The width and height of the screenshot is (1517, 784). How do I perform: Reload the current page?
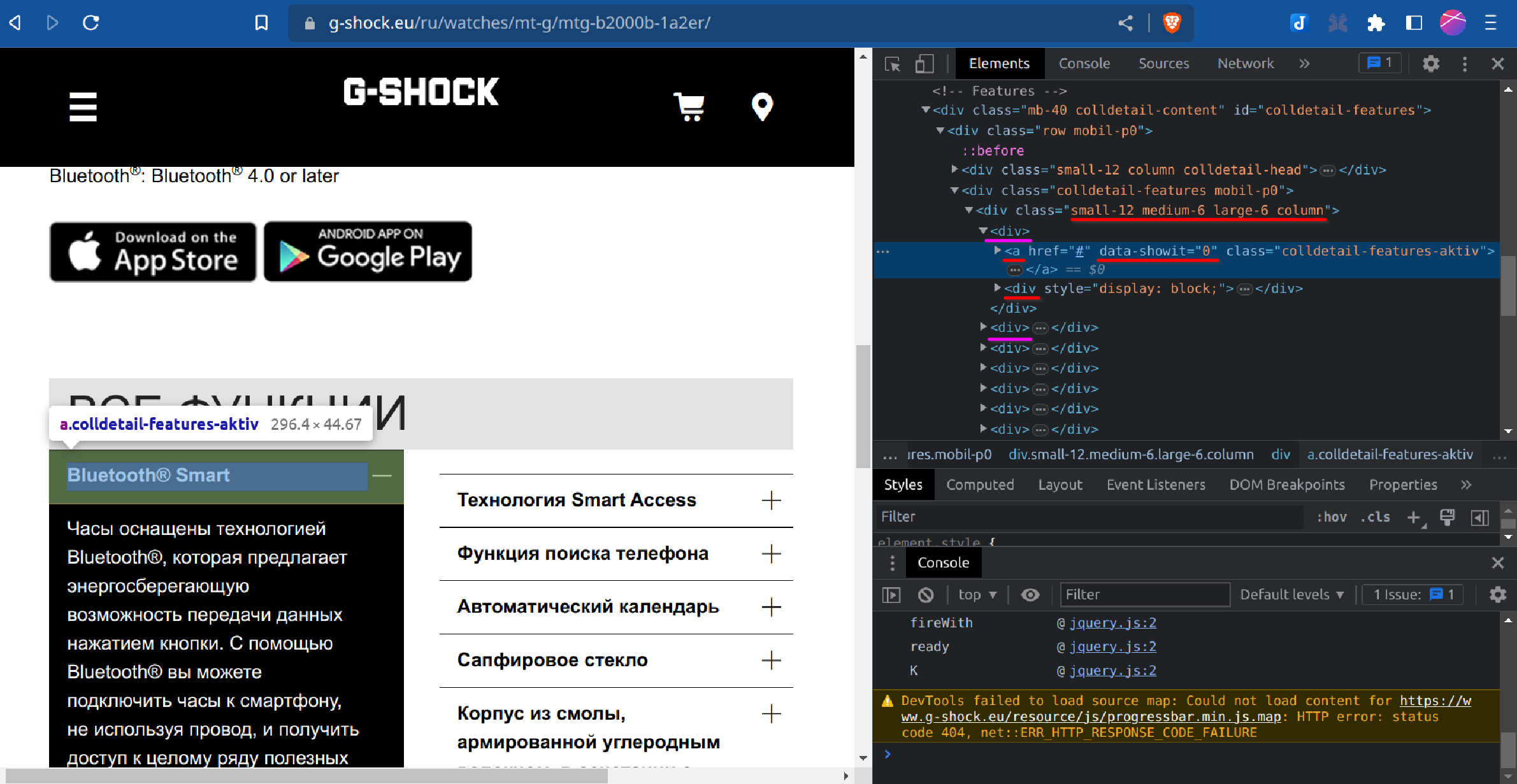tap(91, 23)
